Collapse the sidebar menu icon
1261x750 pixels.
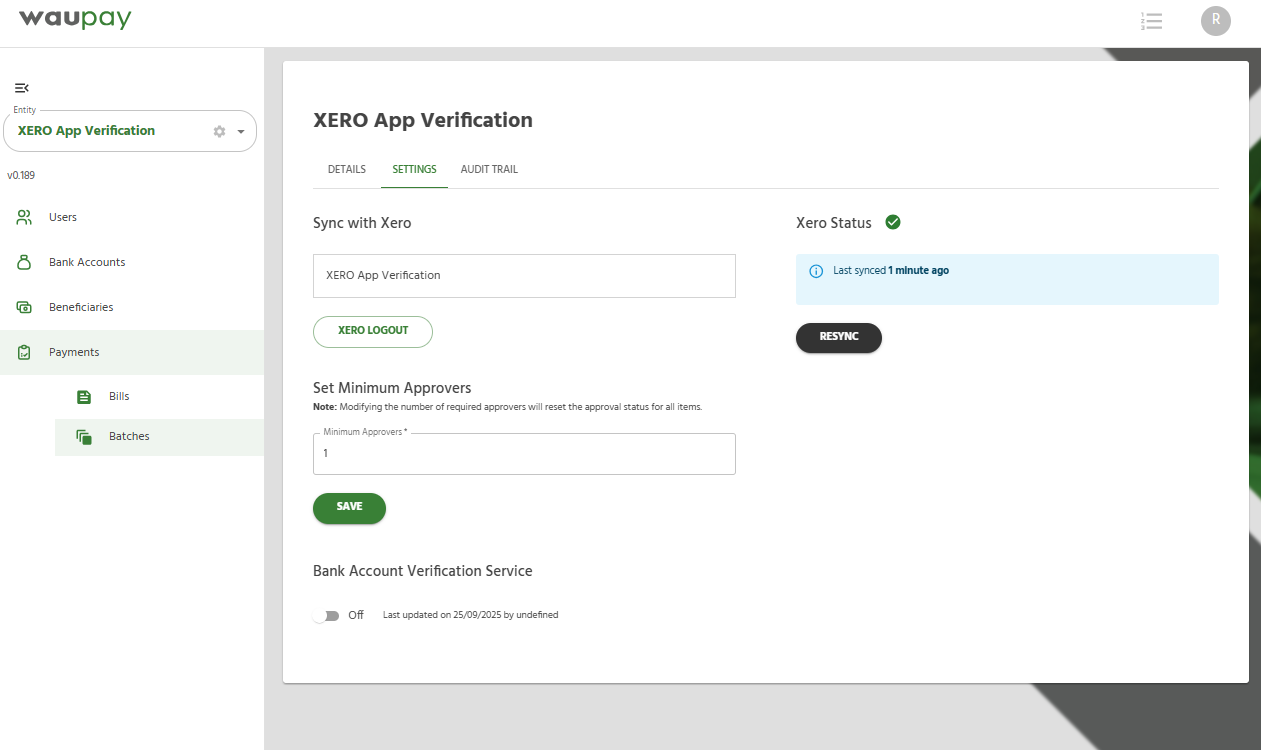(x=21, y=88)
